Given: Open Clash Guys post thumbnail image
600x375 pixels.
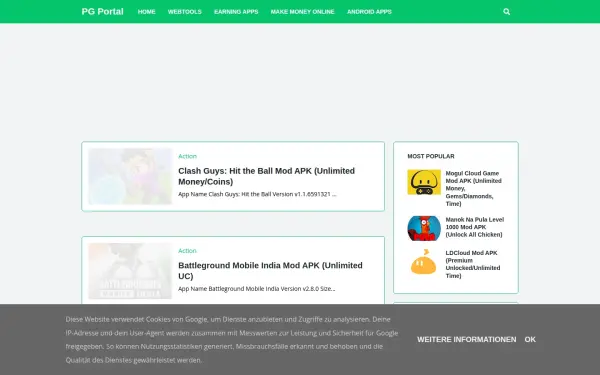Looking at the screenshot, I should (130, 176).
